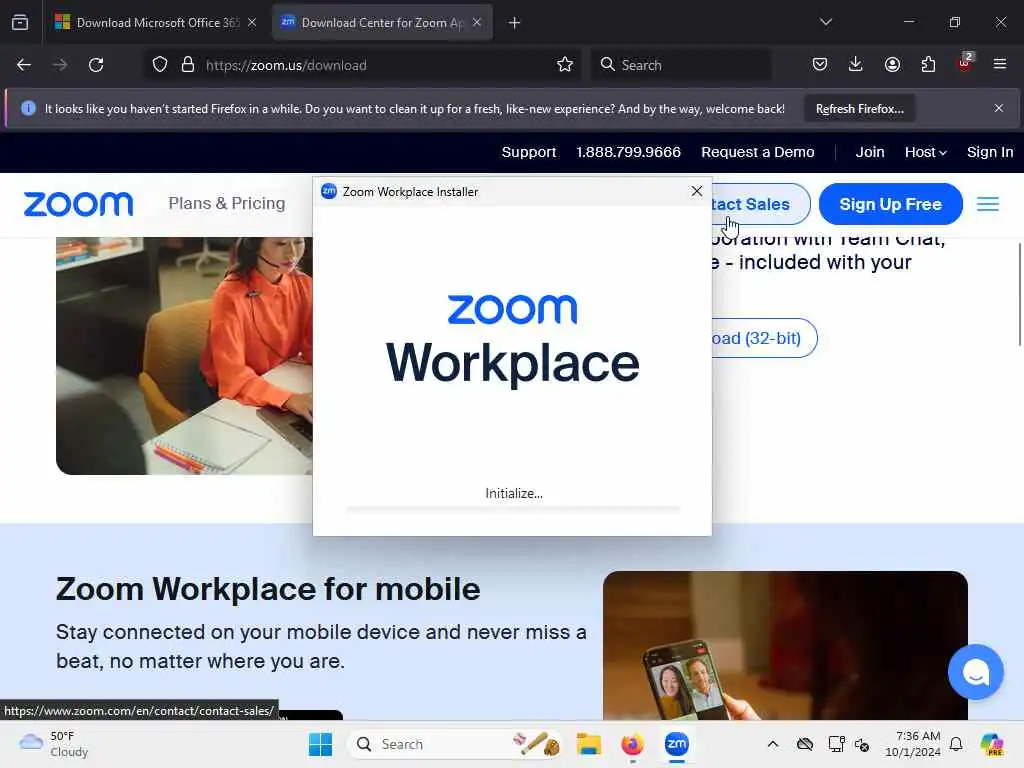
Task: Click the Zoom Workplace Installer title icon
Action: tap(329, 191)
